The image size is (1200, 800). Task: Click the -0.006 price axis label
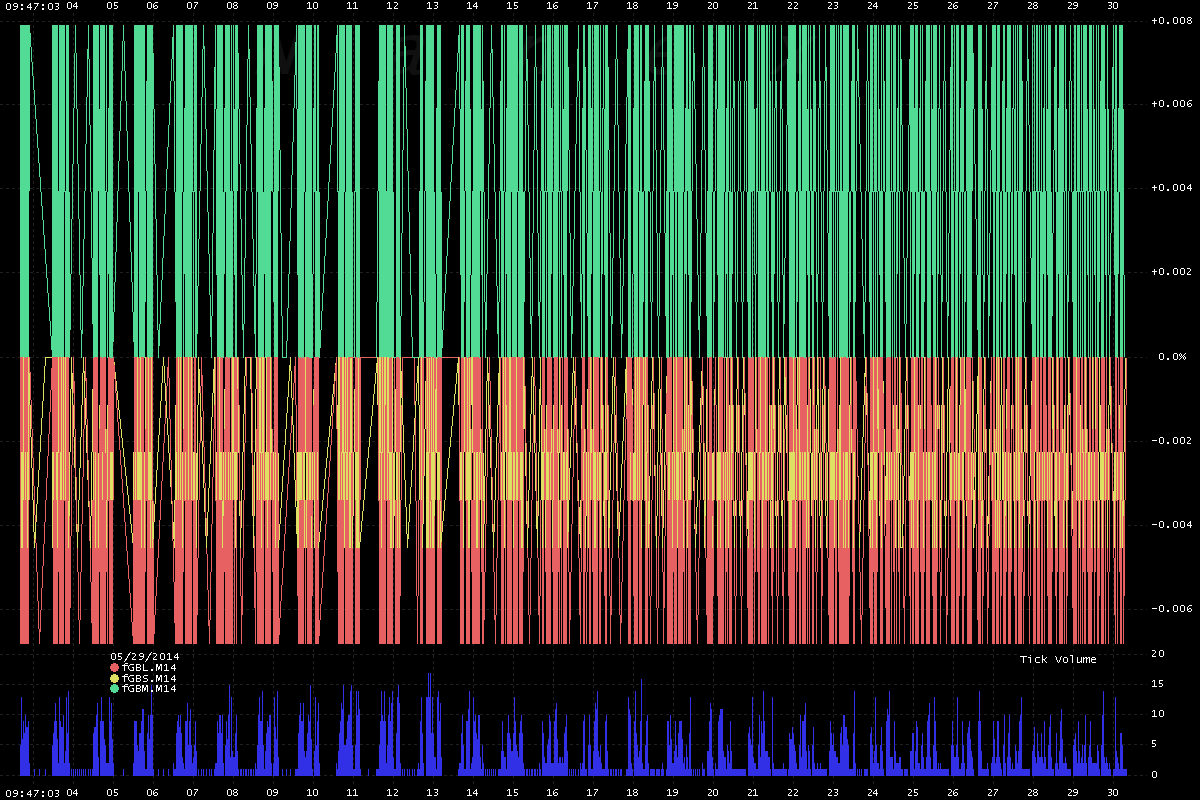pyautogui.click(x=1172, y=609)
